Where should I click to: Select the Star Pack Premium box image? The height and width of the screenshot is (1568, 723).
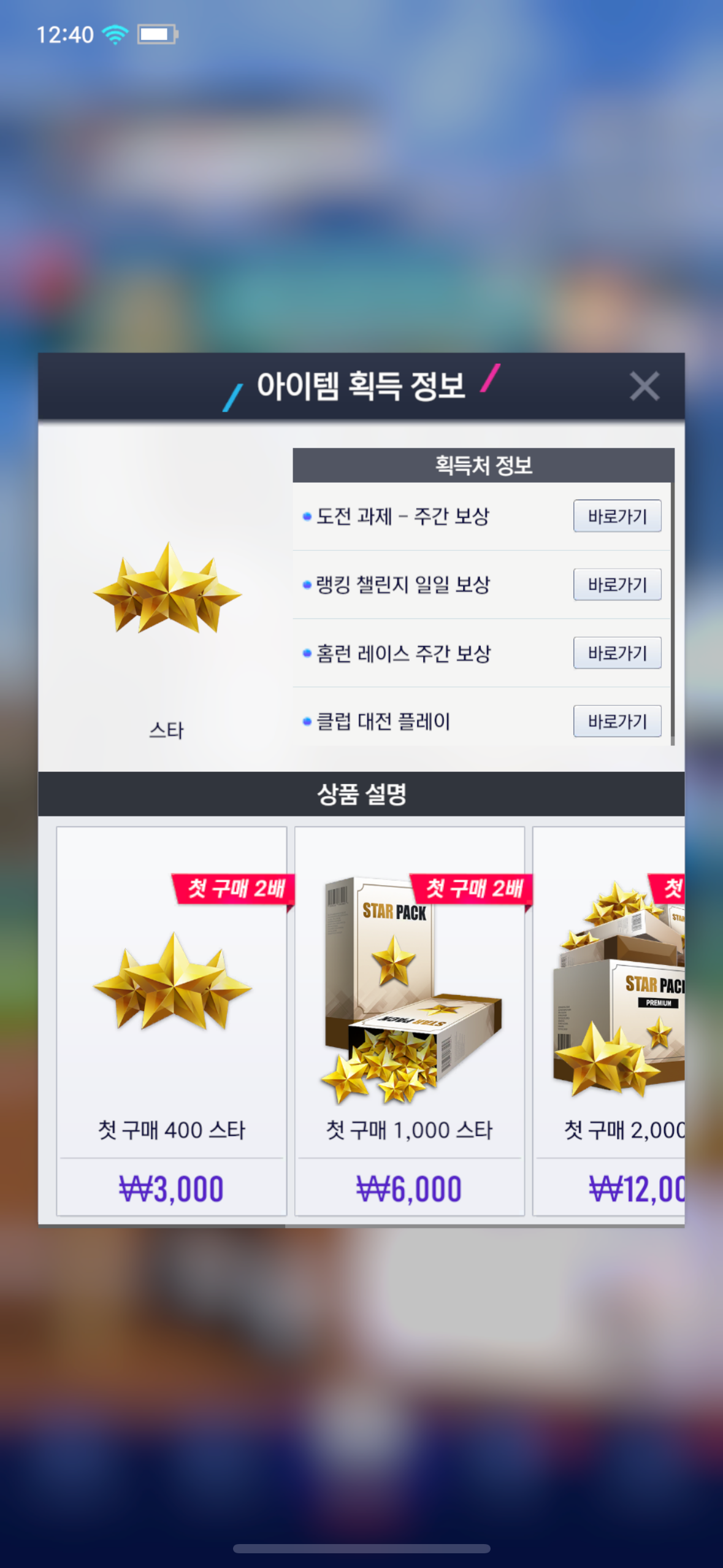pyautogui.click(x=618, y=989)
